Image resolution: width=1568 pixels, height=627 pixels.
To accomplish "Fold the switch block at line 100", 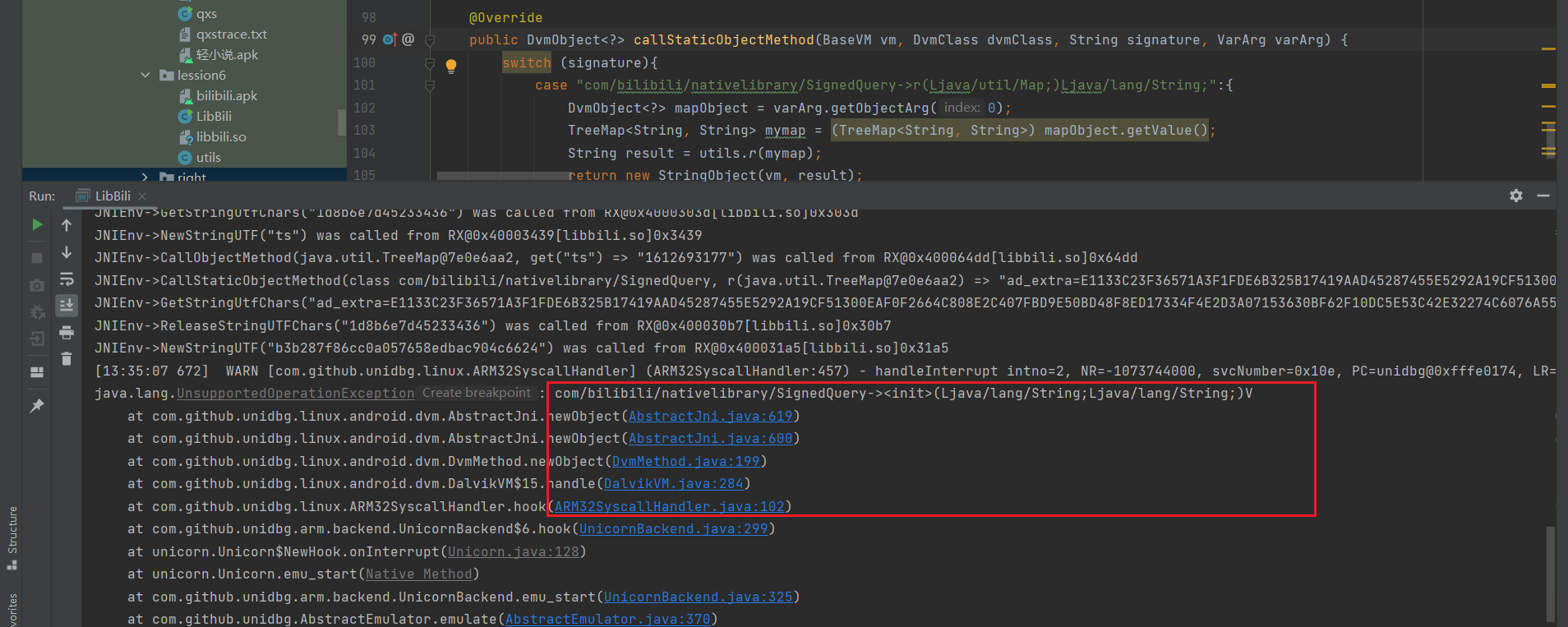I will click(430, 62).
